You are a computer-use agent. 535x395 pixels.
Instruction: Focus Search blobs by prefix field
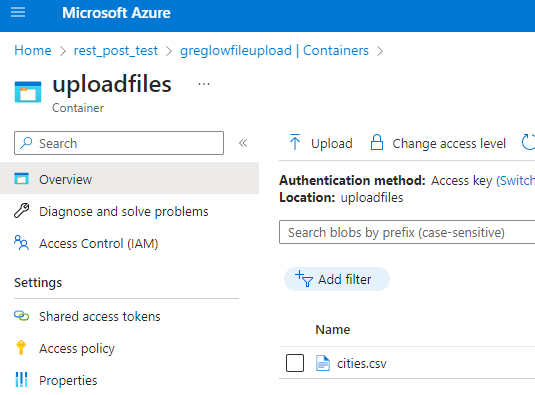pos(407,232)
